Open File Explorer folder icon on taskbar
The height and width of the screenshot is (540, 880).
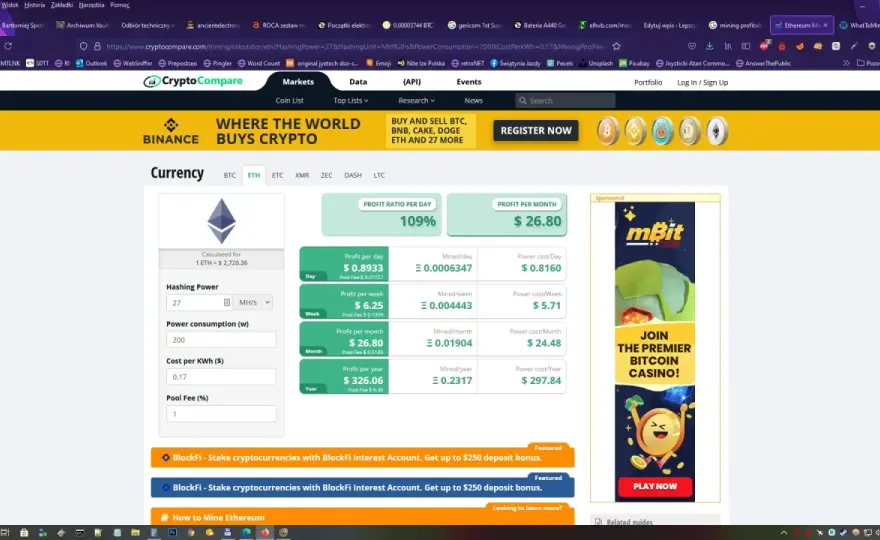135,532
